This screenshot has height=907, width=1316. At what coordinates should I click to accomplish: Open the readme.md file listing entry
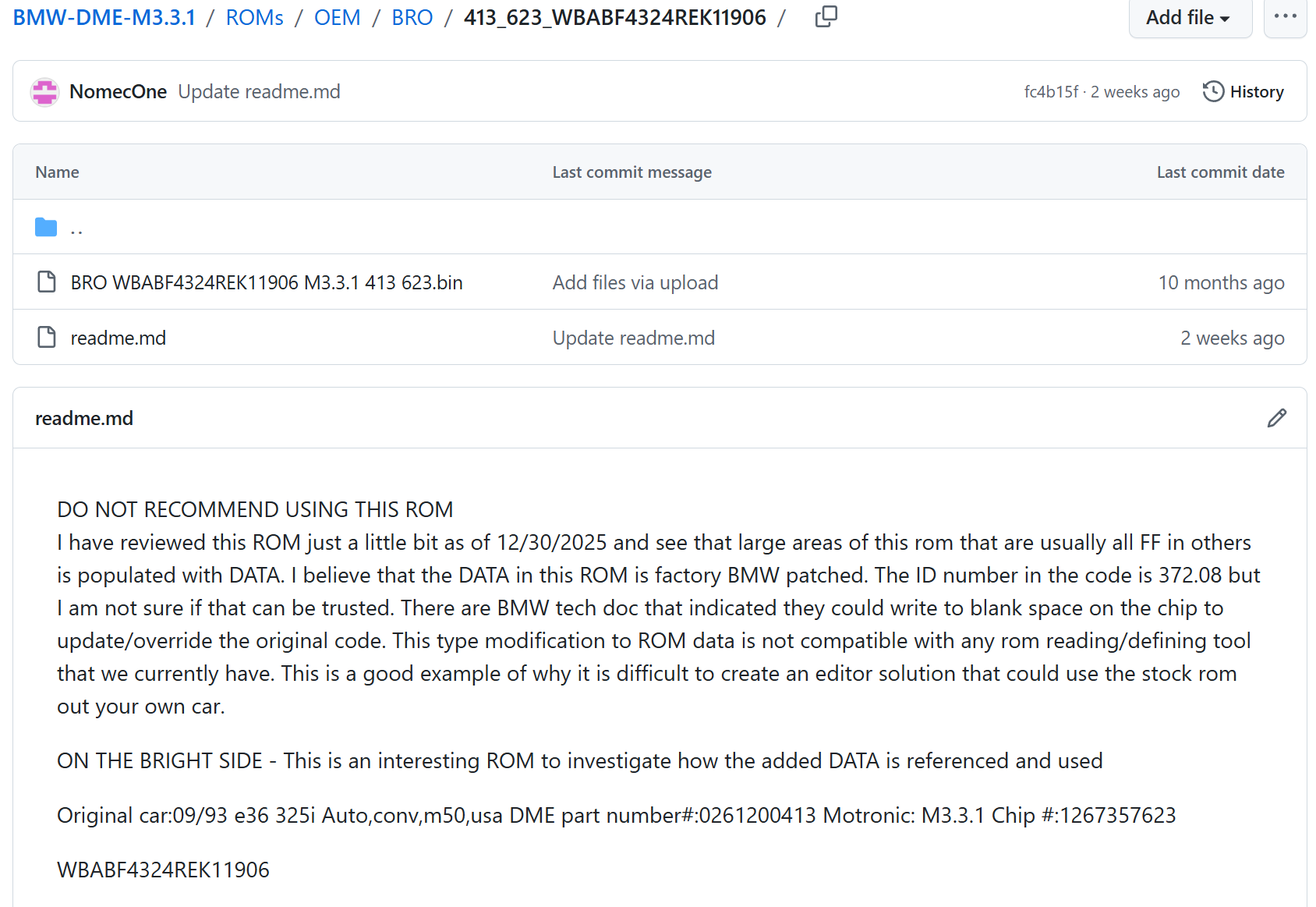coord(118,337)
